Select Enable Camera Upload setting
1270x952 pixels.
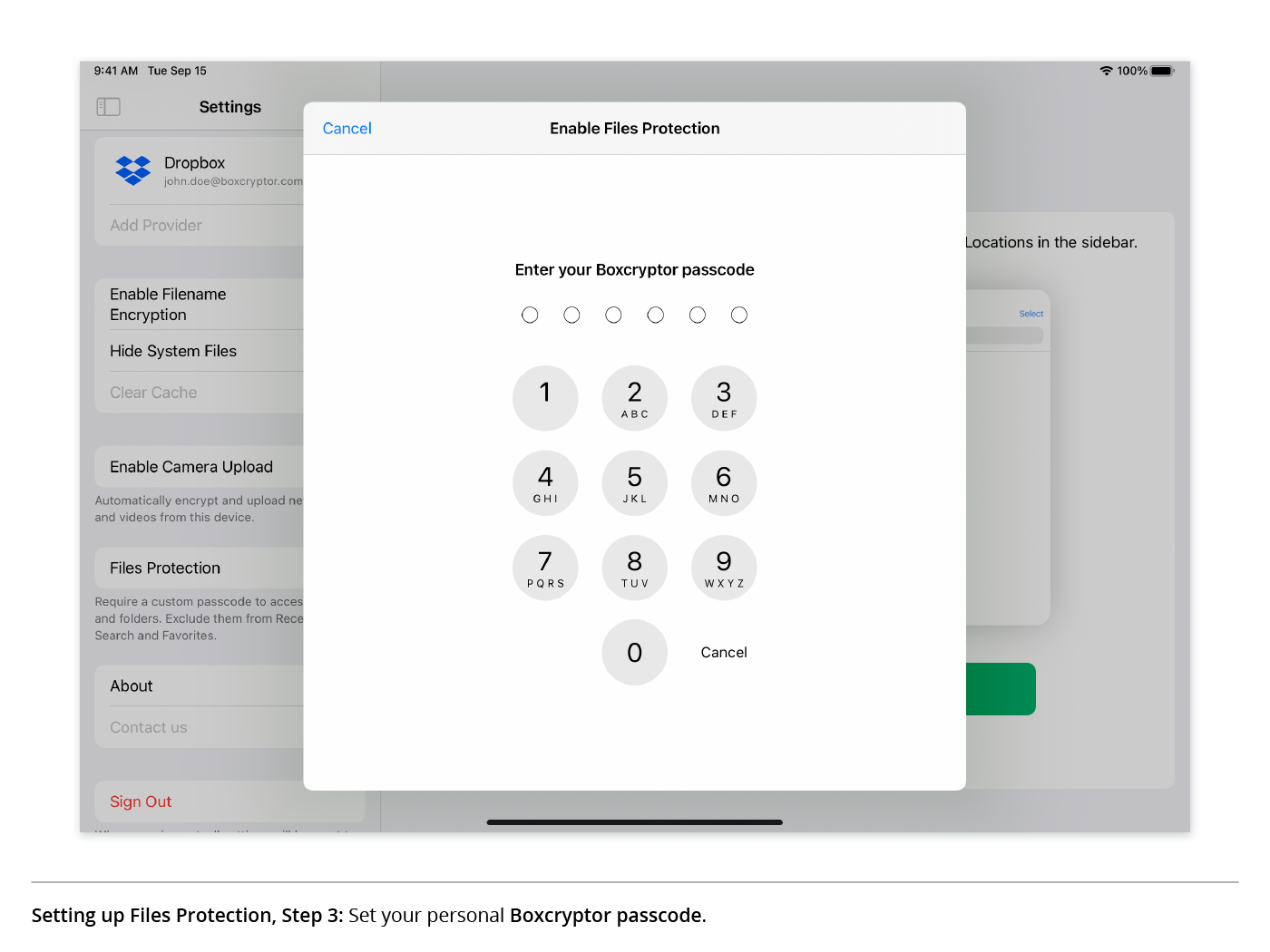coord(200,467)
